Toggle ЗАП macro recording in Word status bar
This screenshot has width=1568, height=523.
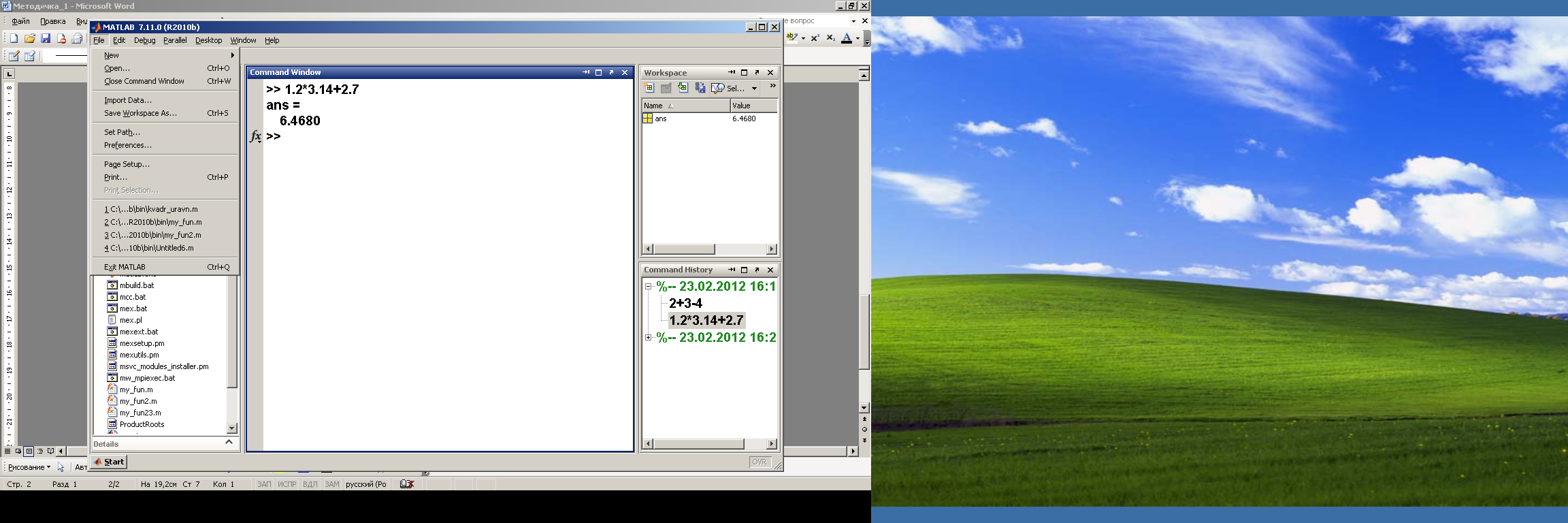click(x=264, y=484)
